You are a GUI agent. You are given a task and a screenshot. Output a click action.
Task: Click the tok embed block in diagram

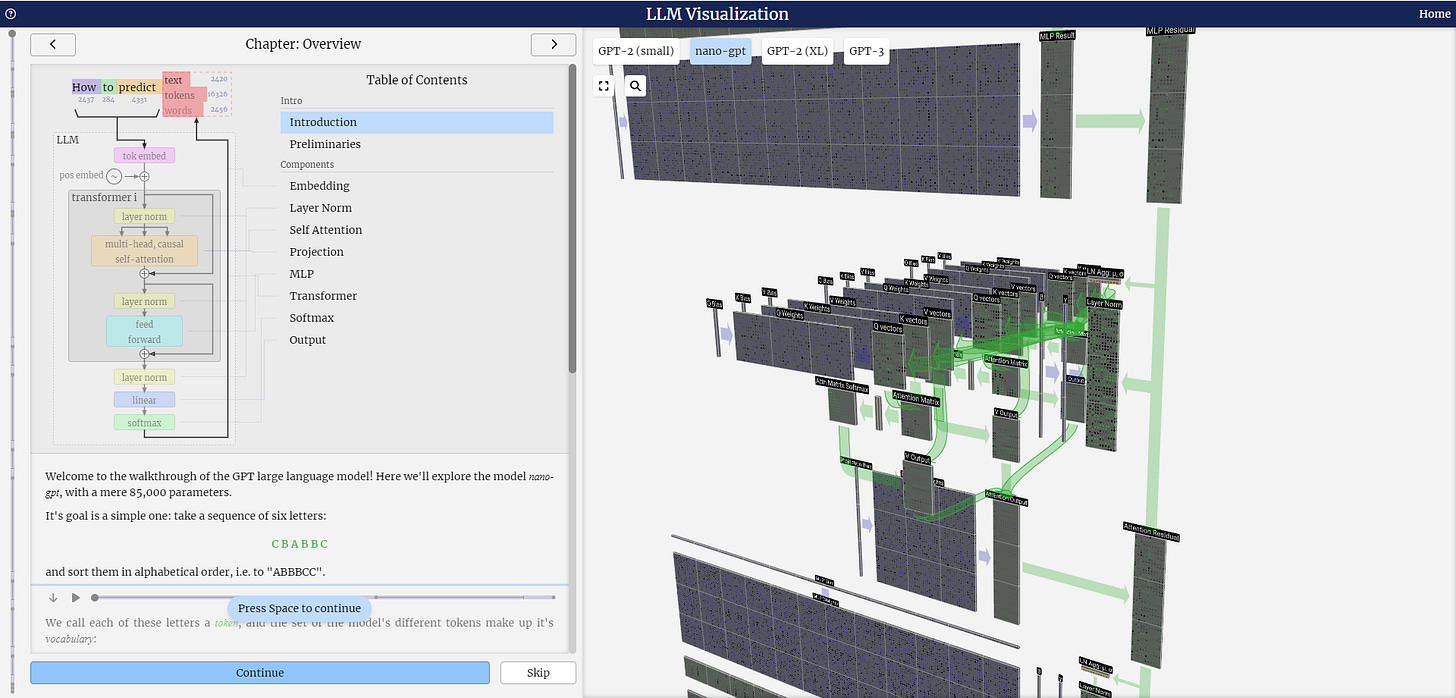(144, 156)
